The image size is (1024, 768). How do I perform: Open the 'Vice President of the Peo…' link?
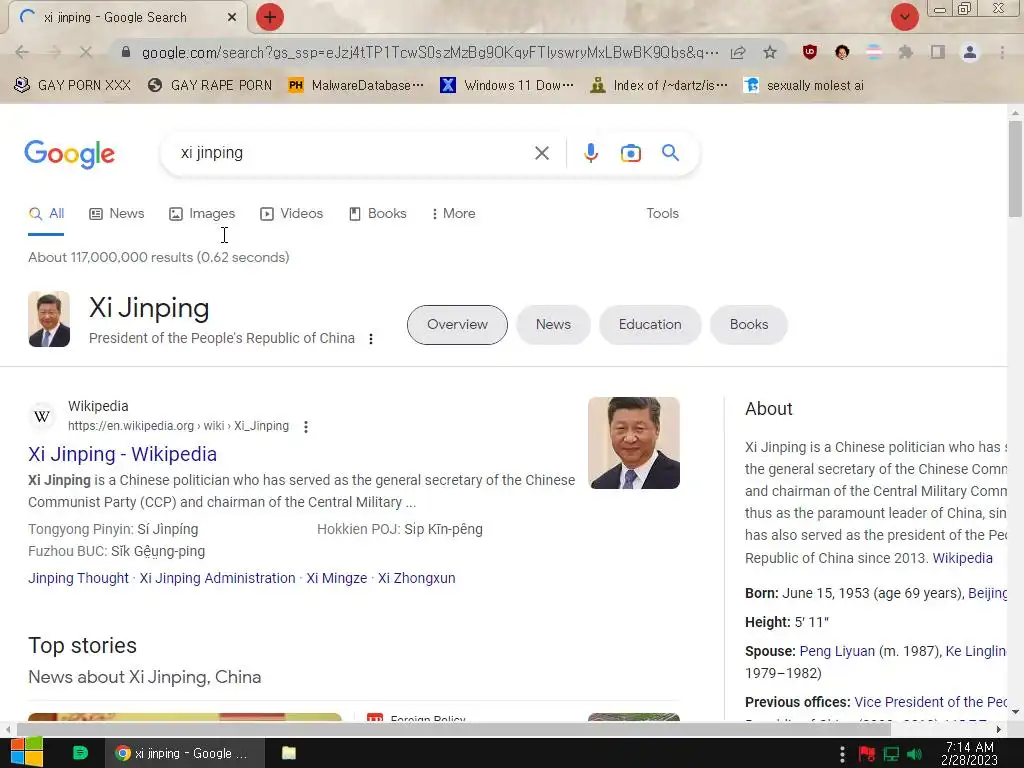[x=930, y=702]
